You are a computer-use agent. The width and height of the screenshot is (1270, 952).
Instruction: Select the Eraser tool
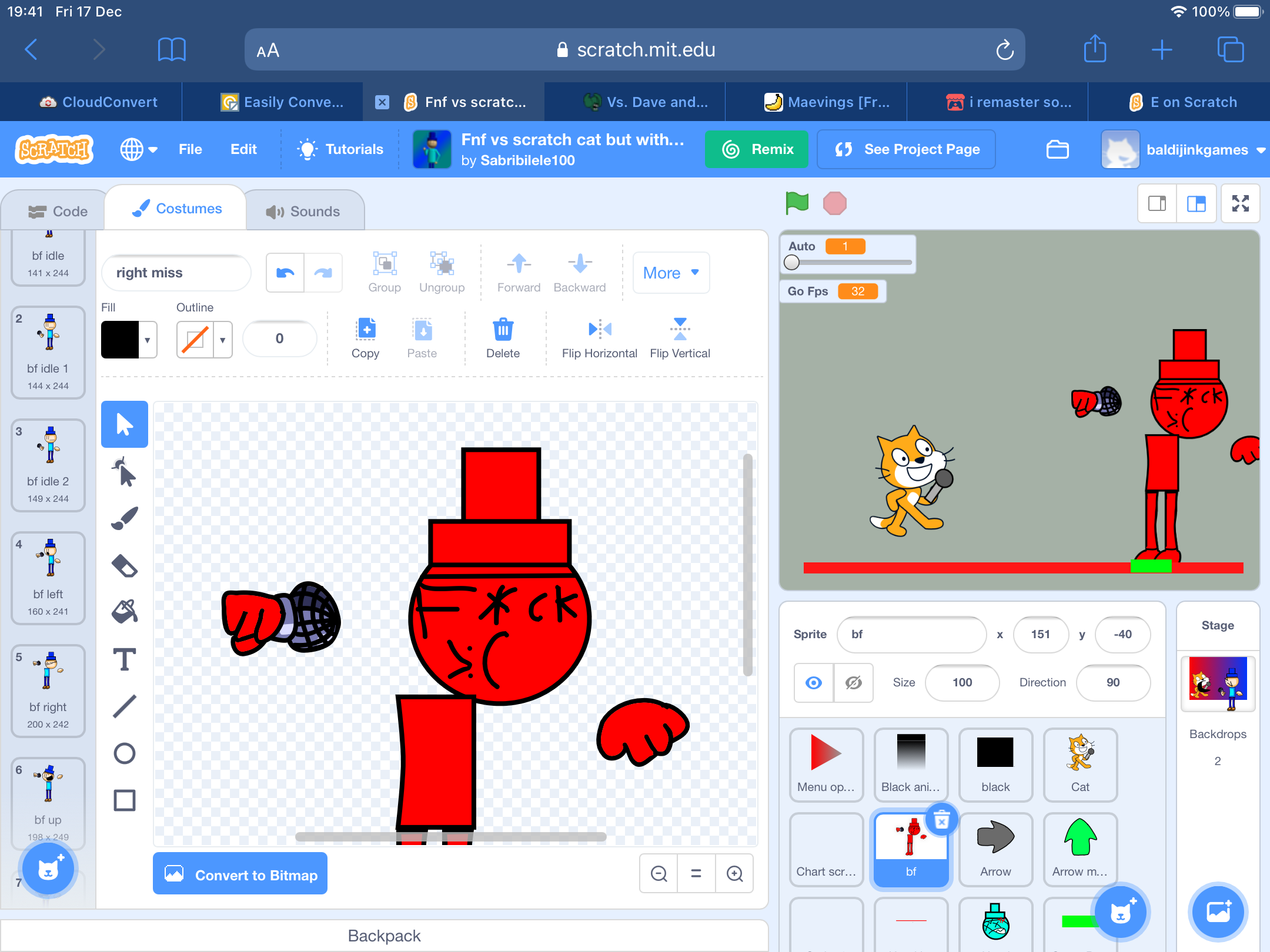point(125,565)
